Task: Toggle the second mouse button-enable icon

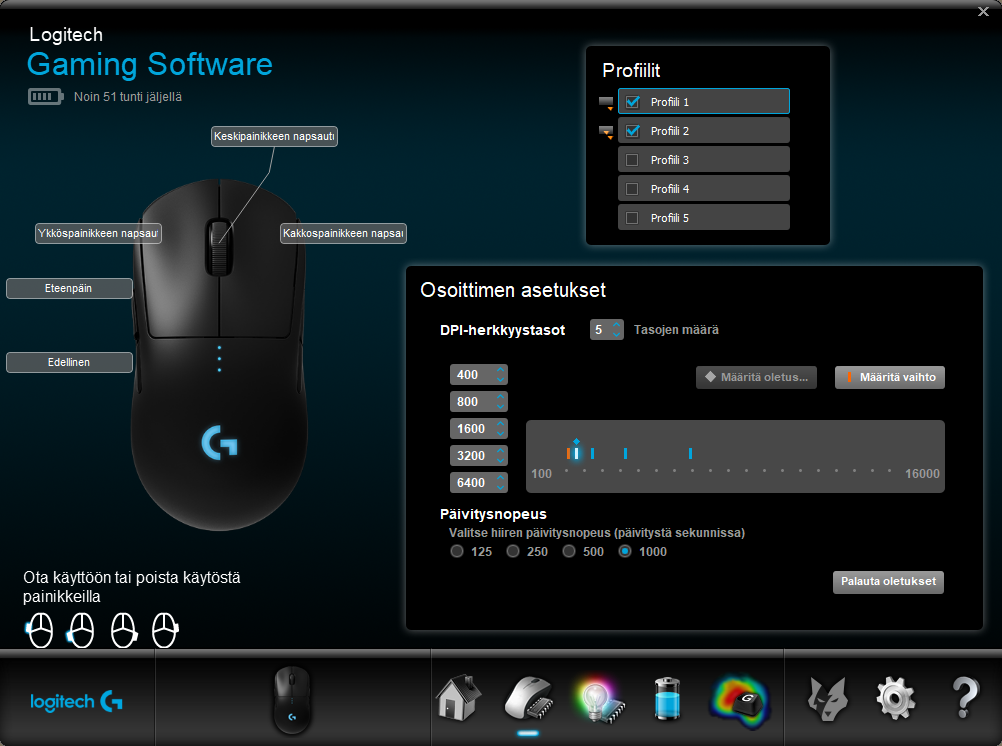Action: pyautogui.click(x=81, y=630)
